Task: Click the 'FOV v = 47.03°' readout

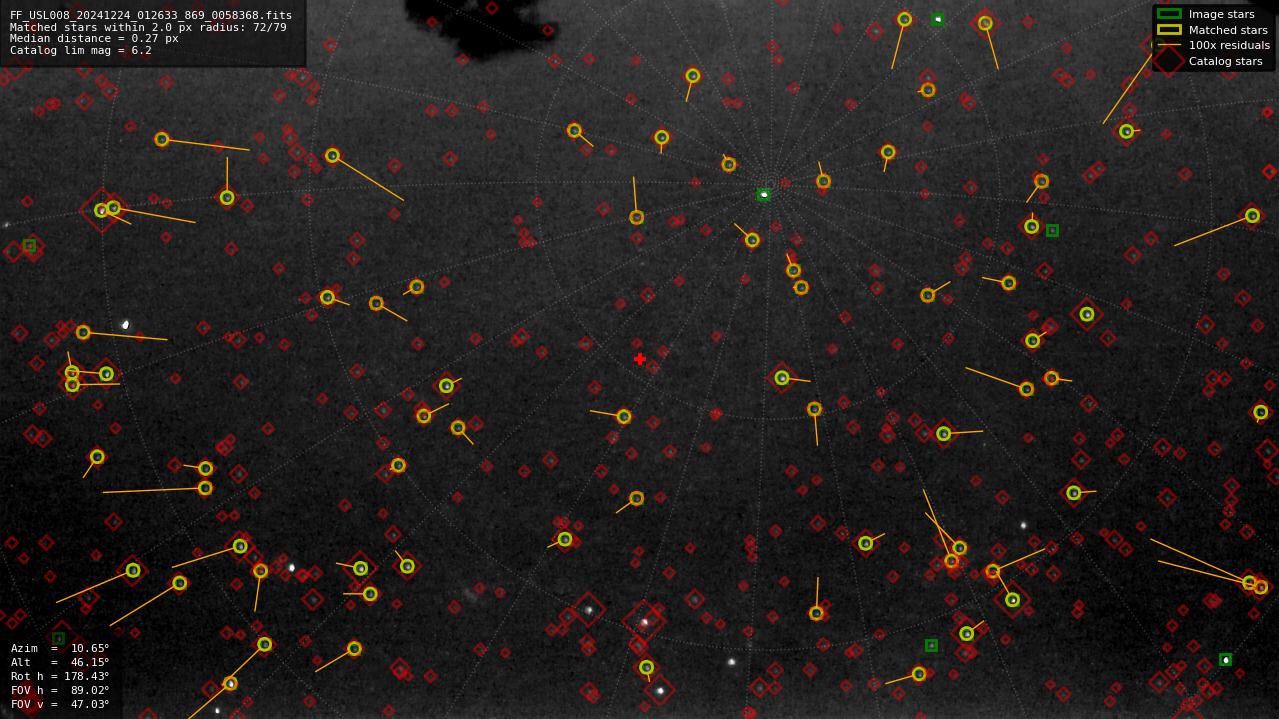Action: tap(60, 704)
